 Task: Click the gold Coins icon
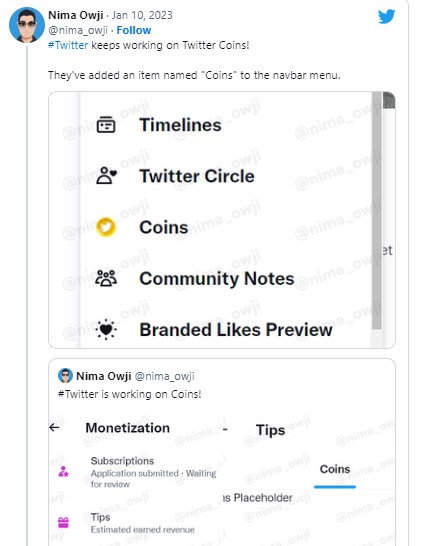106,227
